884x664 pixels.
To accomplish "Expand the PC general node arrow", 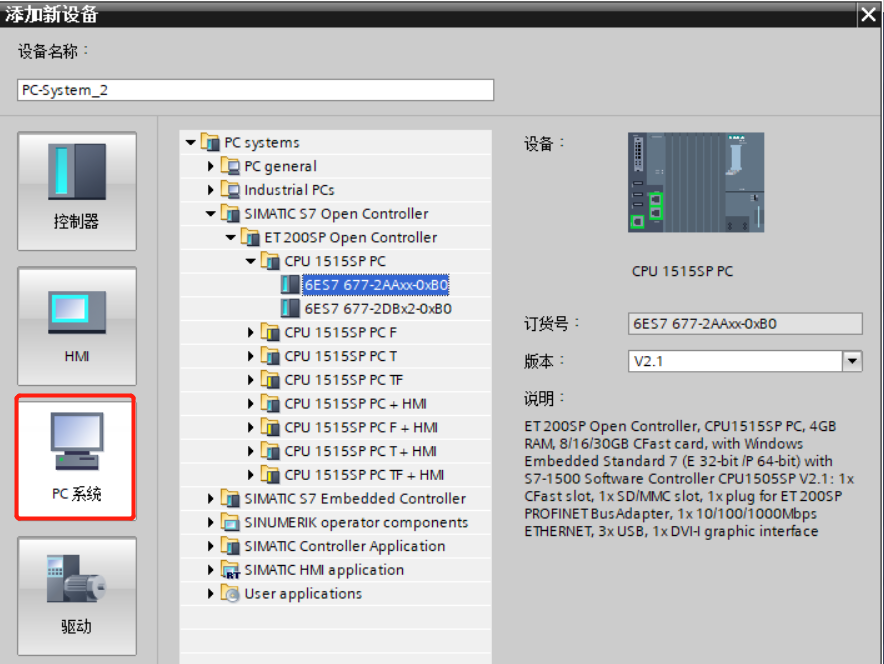I will (210, 166).
